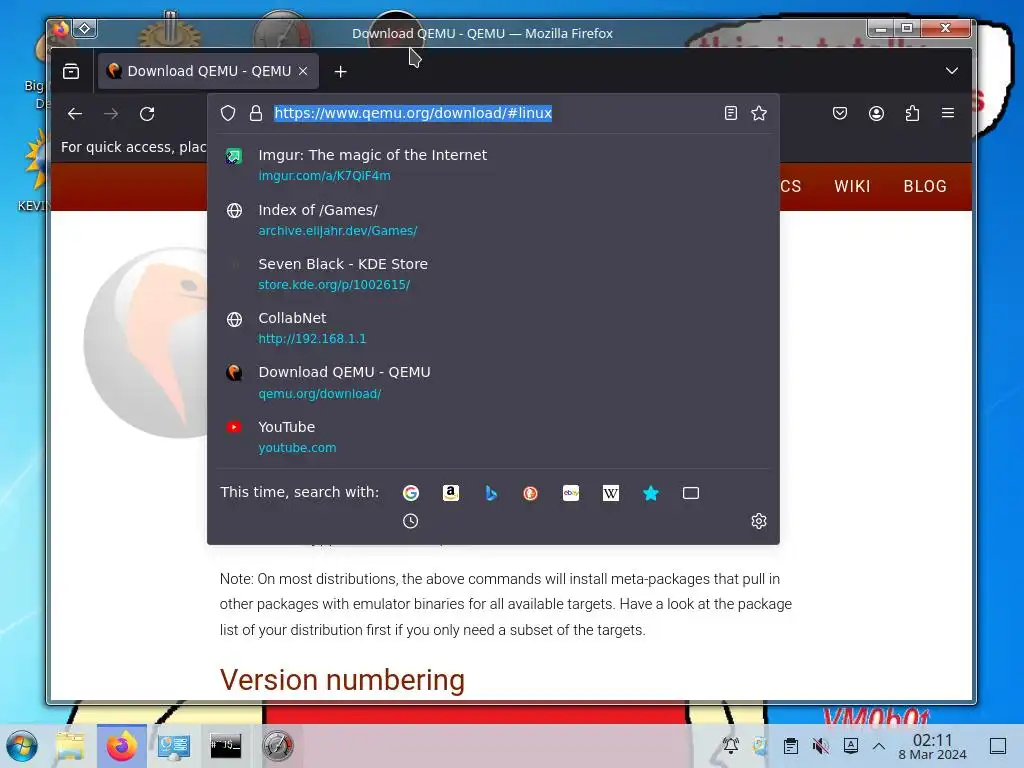Screen dimensions: 1024x768
Task: Open the terminal on the taskbar
Action: (225, 746)
